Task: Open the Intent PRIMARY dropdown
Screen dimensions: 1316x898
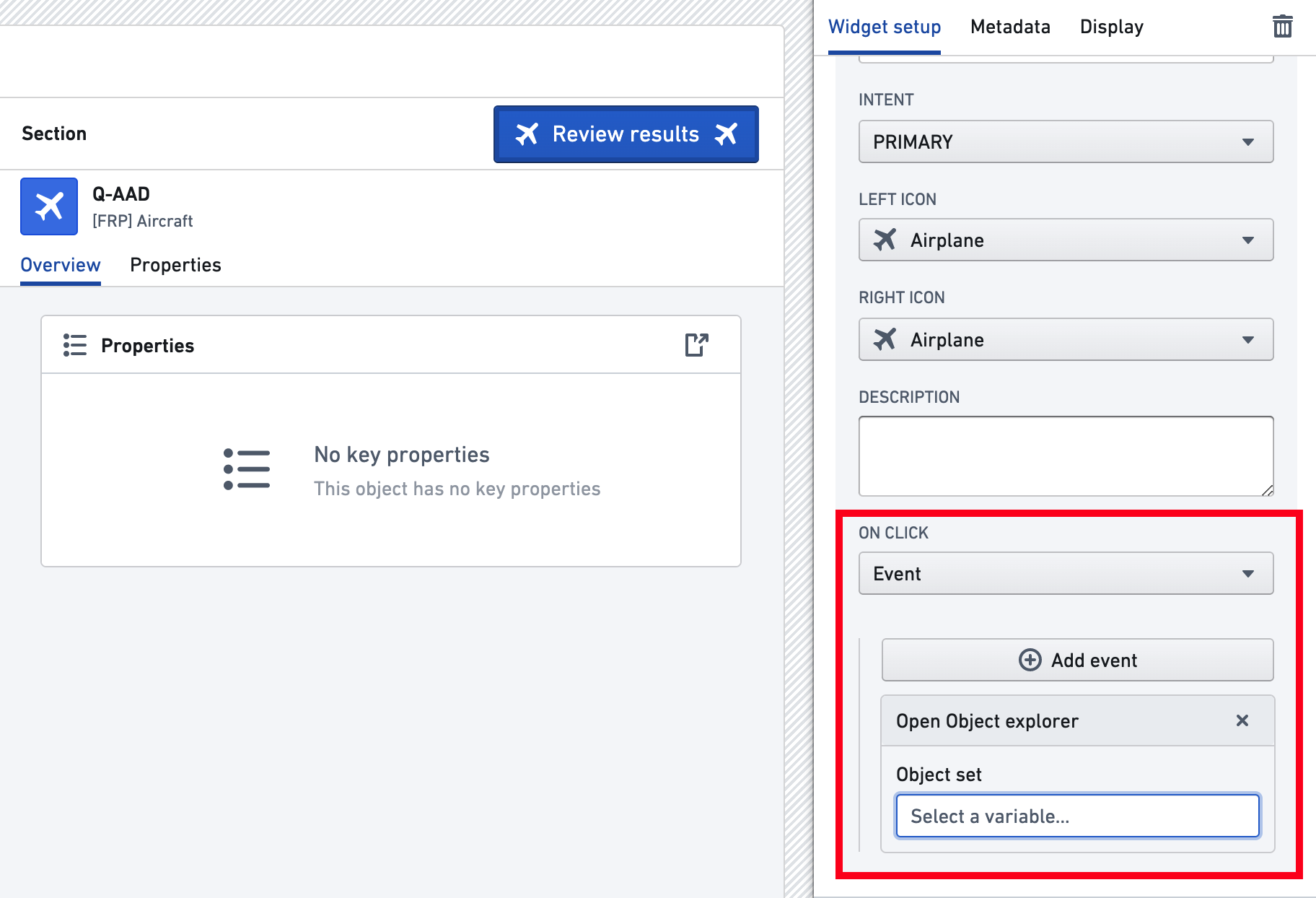Action: click(1066, 141)
